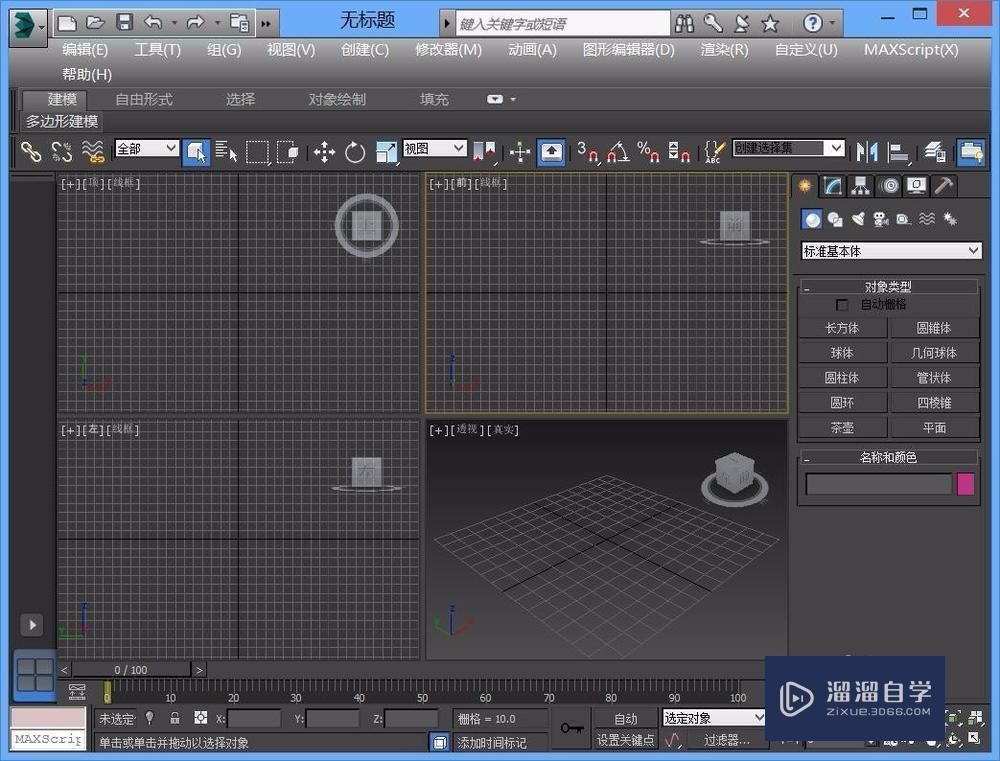
Task: Switch to the 自由形式 ribbon tab
Action: click(144, 99)
